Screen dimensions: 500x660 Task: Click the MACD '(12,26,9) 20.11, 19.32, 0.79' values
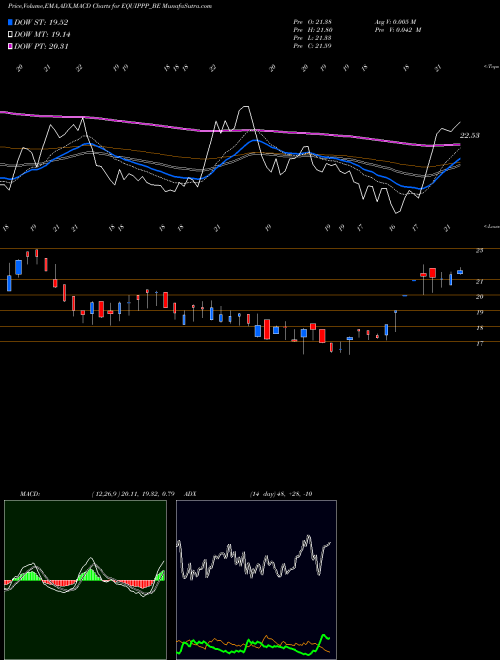(133, 494)
